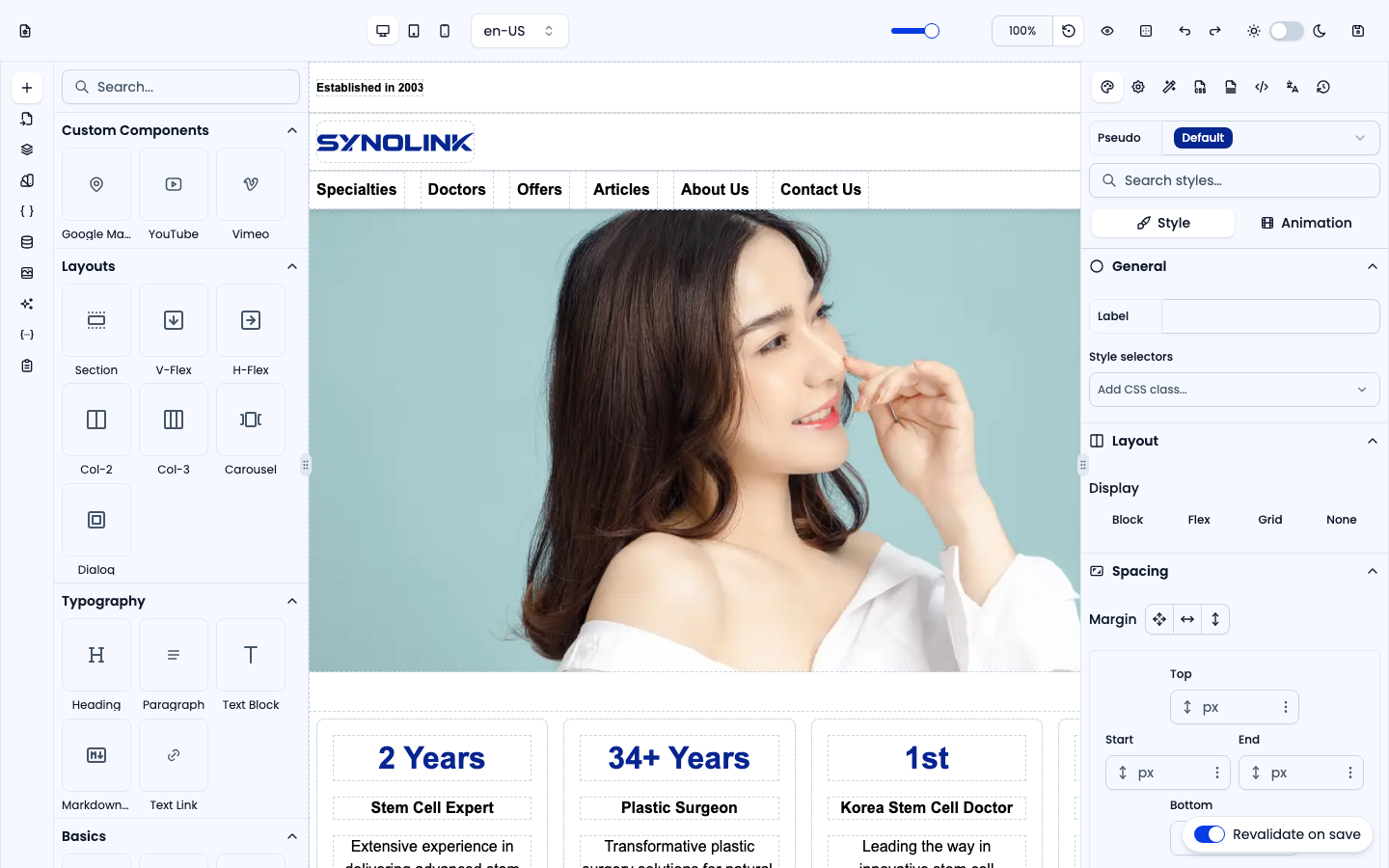Click the Specialties menu item on the page
The height and width of the screenshot is (868, 1389).
(x=357, y=190)
